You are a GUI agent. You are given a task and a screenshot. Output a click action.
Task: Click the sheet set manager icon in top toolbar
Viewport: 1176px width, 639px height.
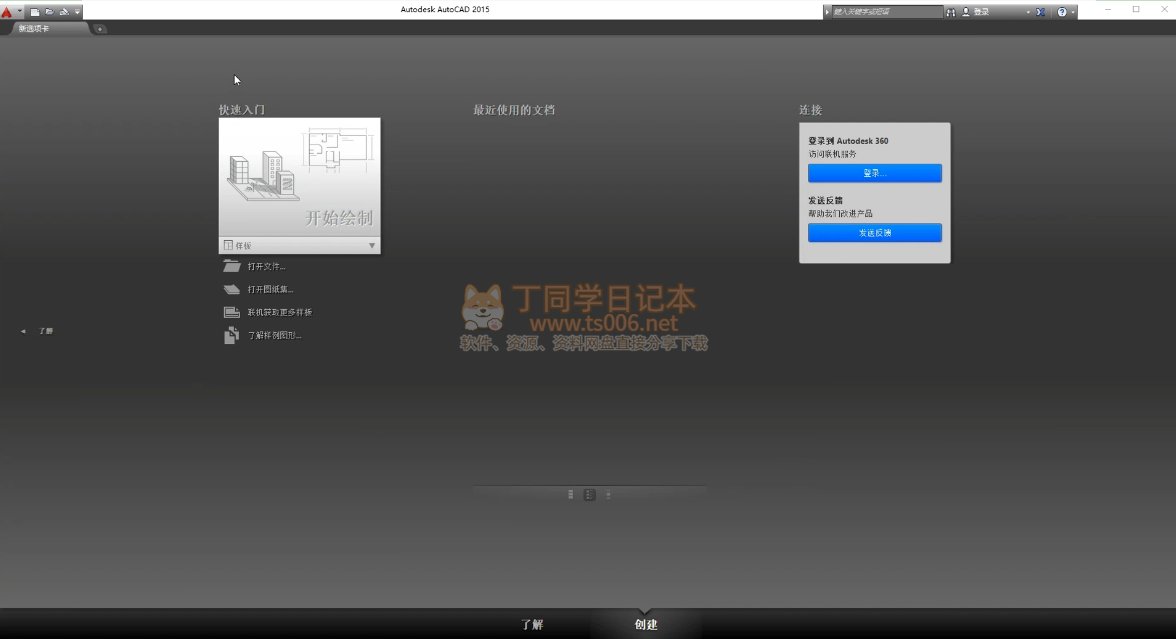click(x=64, y=12)
